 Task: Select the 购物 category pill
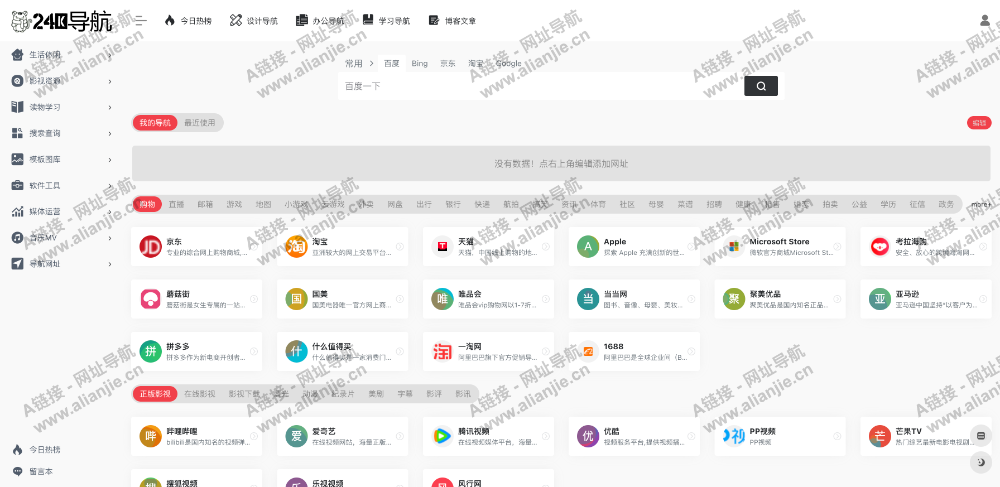147,204
